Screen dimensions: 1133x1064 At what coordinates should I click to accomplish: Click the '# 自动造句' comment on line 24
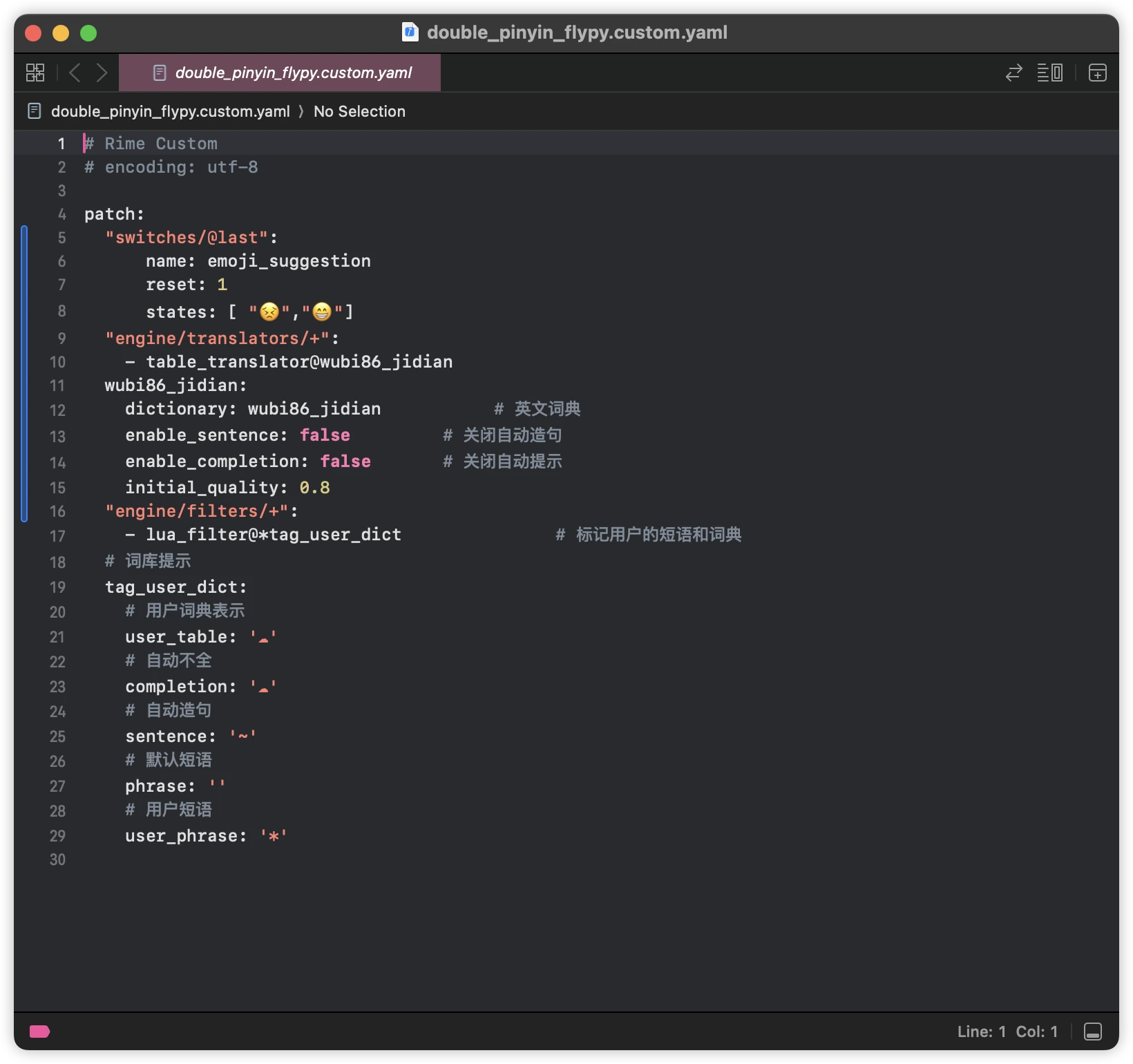(x=169, y=710)
